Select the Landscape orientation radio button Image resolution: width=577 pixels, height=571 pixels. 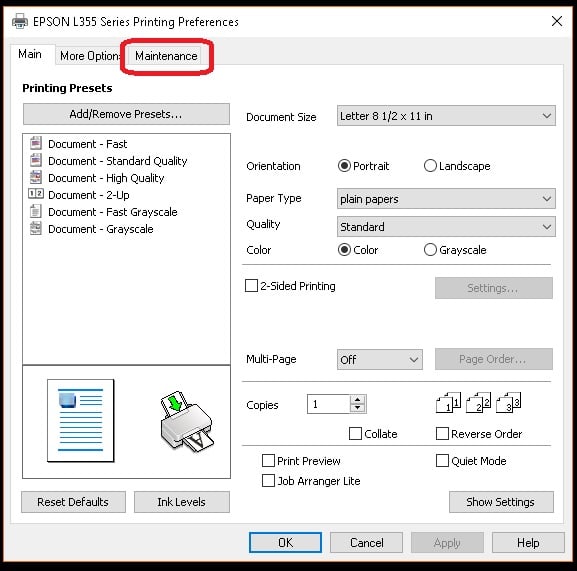click(430, 166)
